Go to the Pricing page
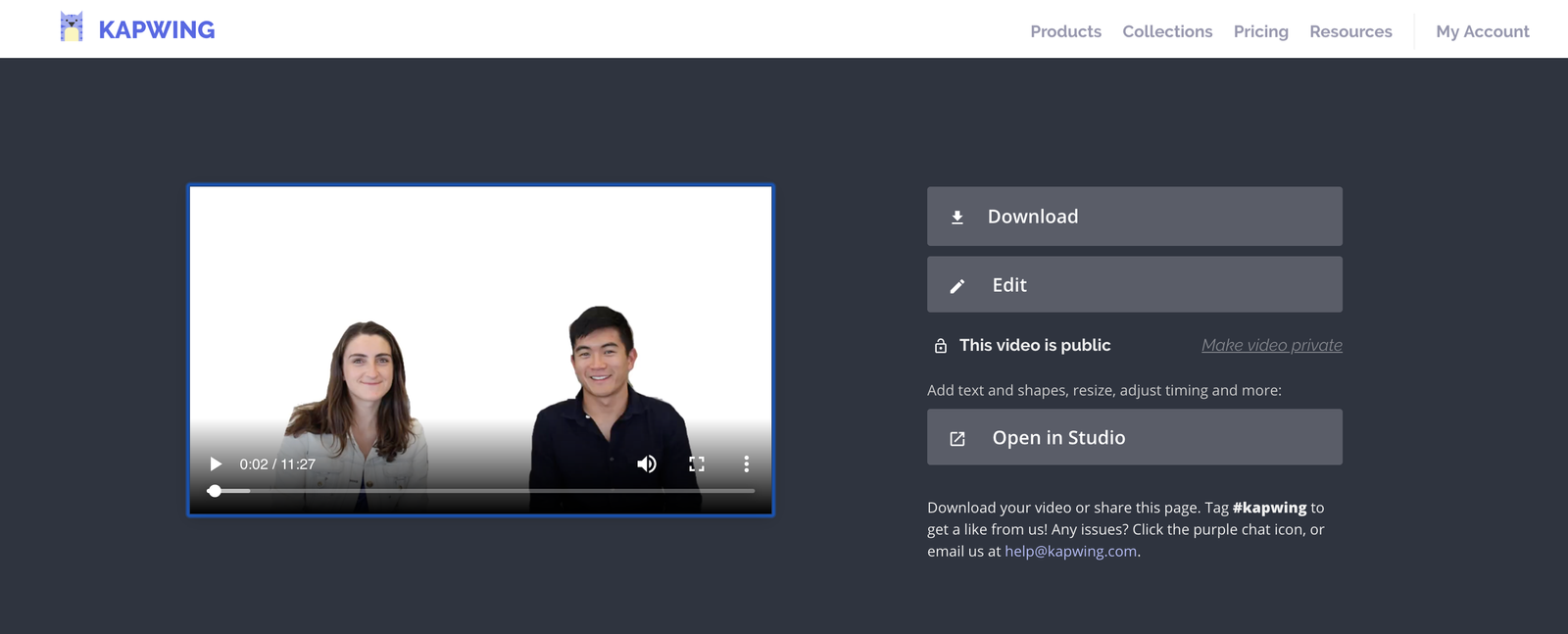The height and width of the screenshot is (634, 1568). pos(1260,31)
